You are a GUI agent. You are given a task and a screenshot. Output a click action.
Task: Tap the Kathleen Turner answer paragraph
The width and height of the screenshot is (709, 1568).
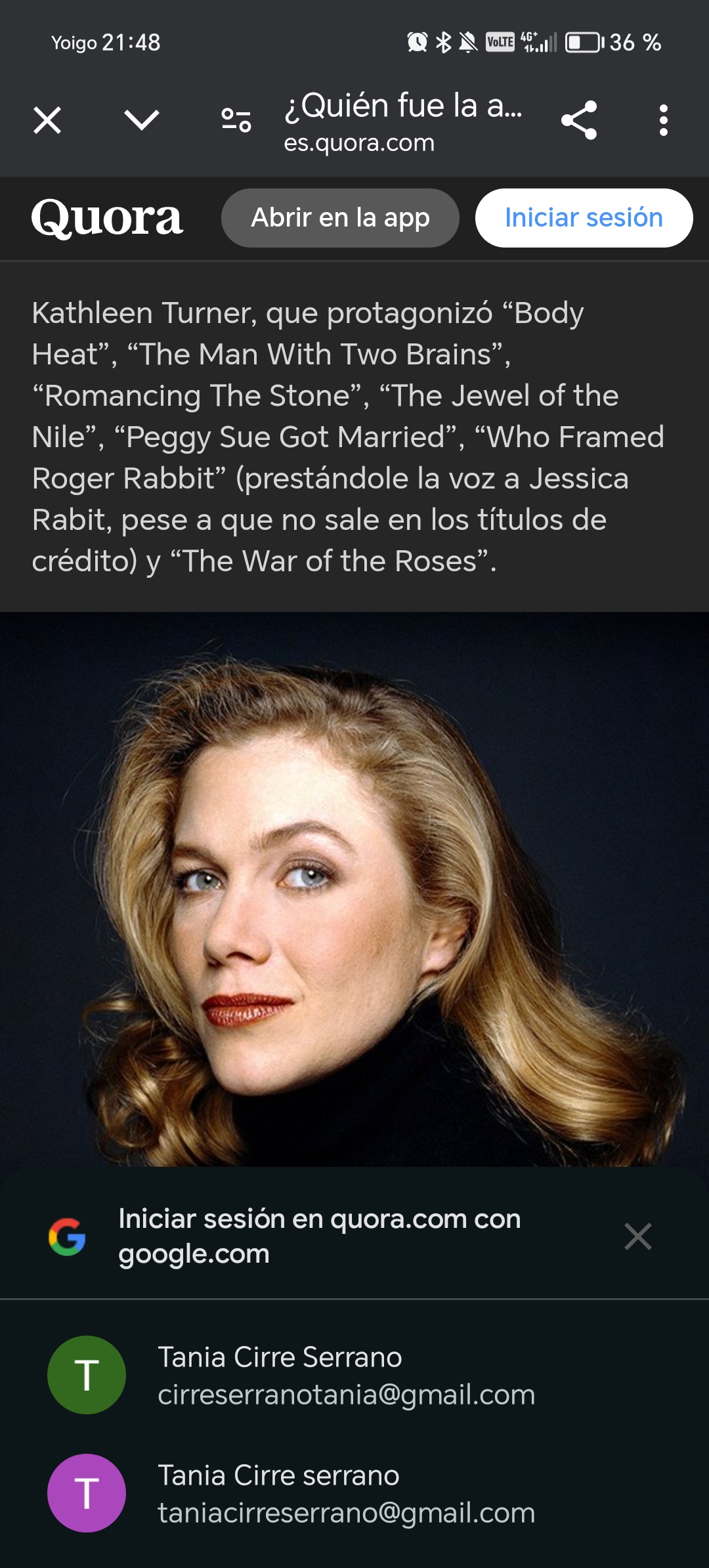(348, 437)
